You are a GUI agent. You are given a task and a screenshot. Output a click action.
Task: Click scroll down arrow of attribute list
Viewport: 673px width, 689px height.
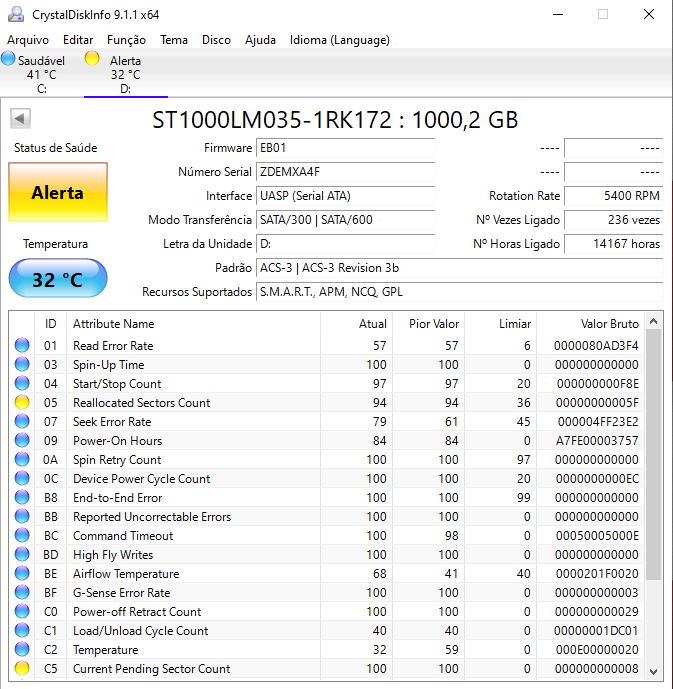(x=654, y=671)
